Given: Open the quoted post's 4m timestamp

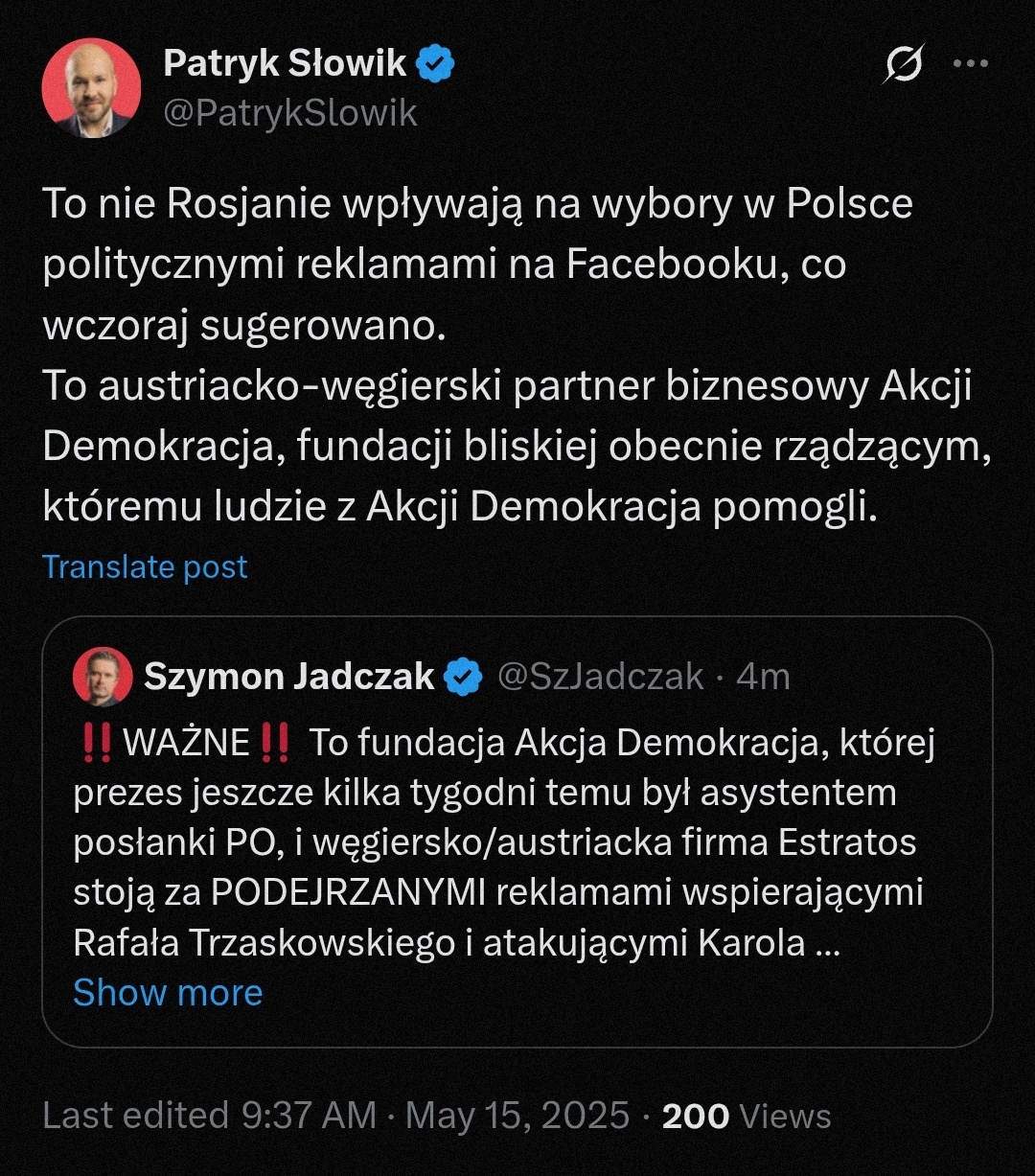Looking at the screenshot, I should [x=764, y=677].
